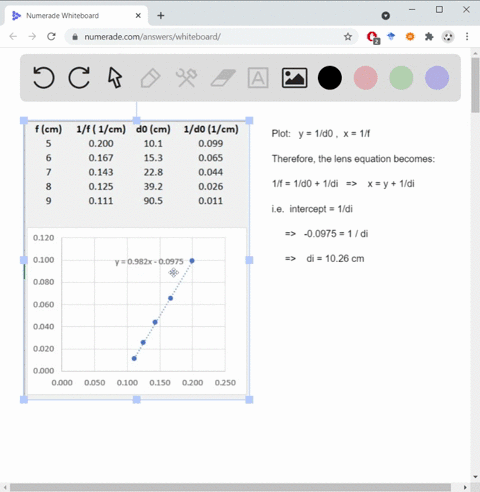This screenshot has height=492, width=480.
Task: Click the redo arrow in the whiteboard toolbar
Action: (79, 78)
